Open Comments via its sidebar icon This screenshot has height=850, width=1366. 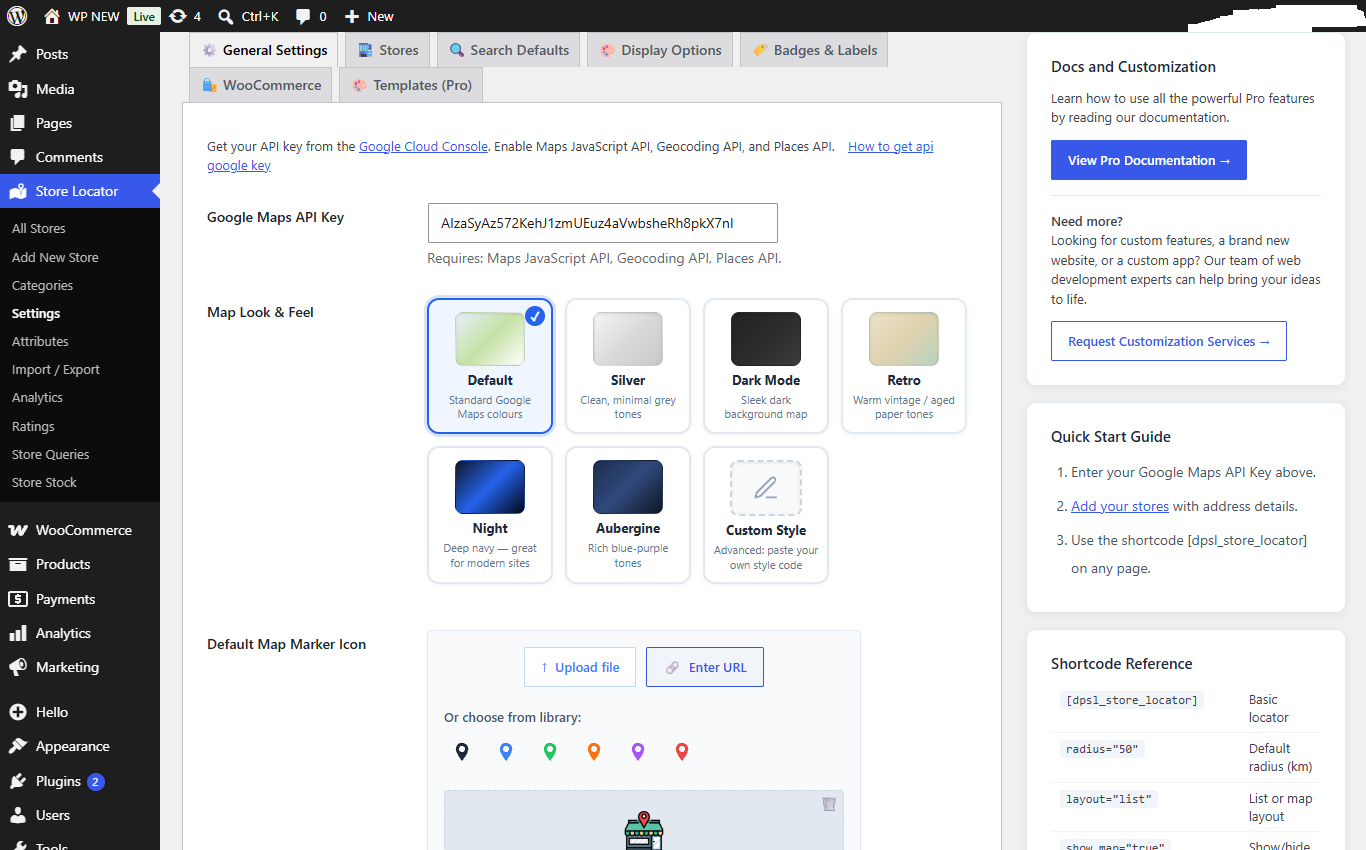tap(18, 157)
